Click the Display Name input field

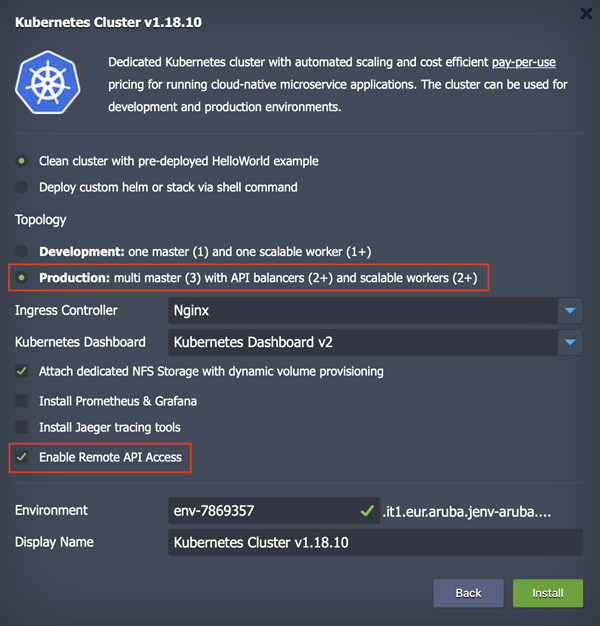point(375,543)
